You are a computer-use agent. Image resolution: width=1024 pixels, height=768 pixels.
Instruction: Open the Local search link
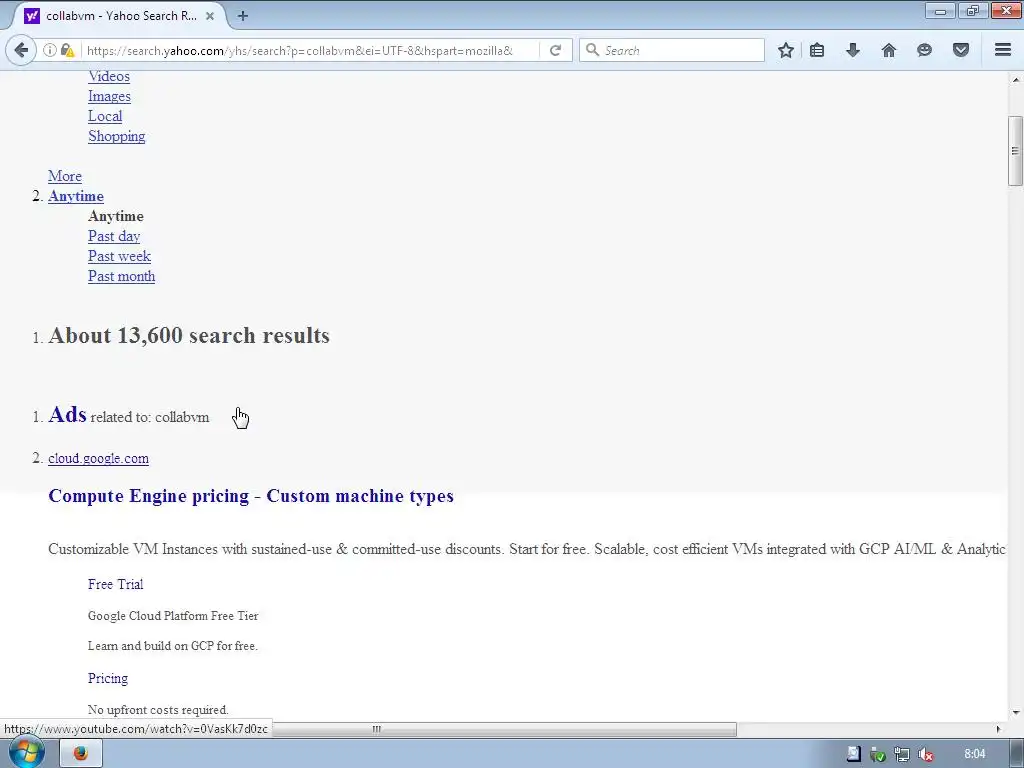[x=105, y=116]
